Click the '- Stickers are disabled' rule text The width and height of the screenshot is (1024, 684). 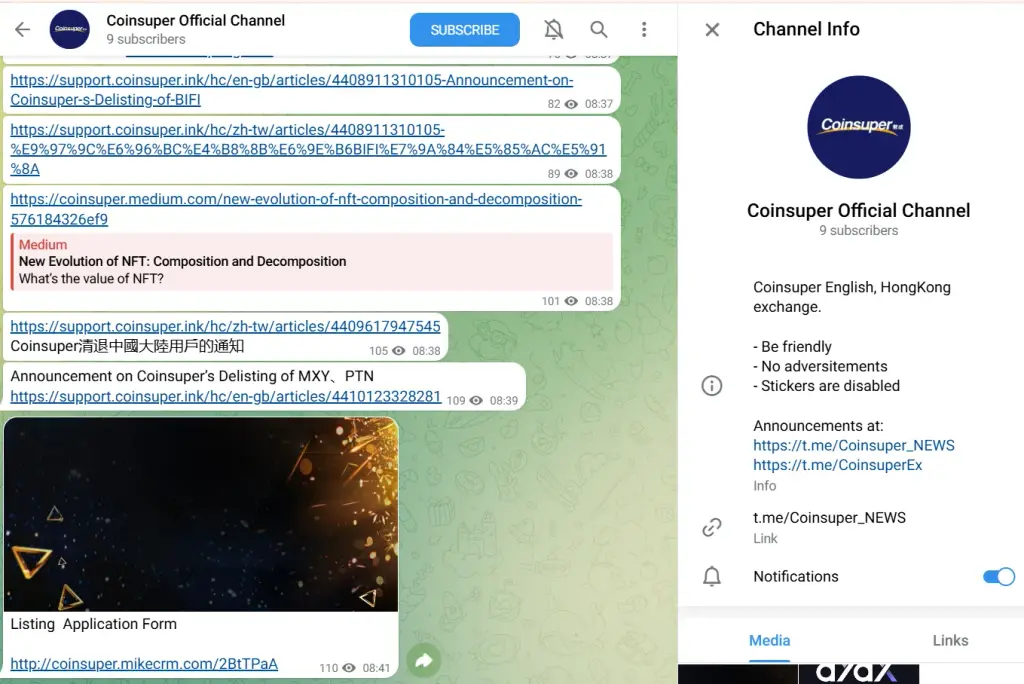(826, 386)
